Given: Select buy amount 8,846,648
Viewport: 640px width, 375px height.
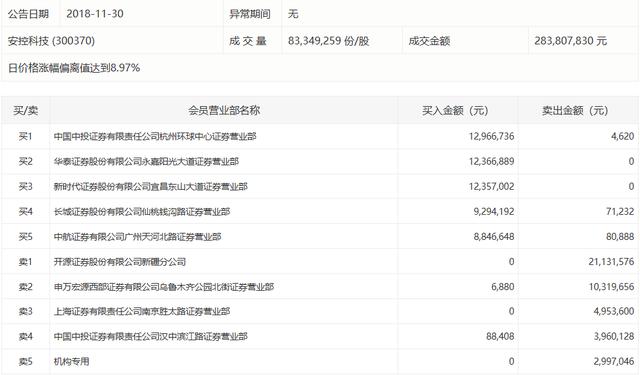Looking at the screenshot, I should (x=494, y=237).
